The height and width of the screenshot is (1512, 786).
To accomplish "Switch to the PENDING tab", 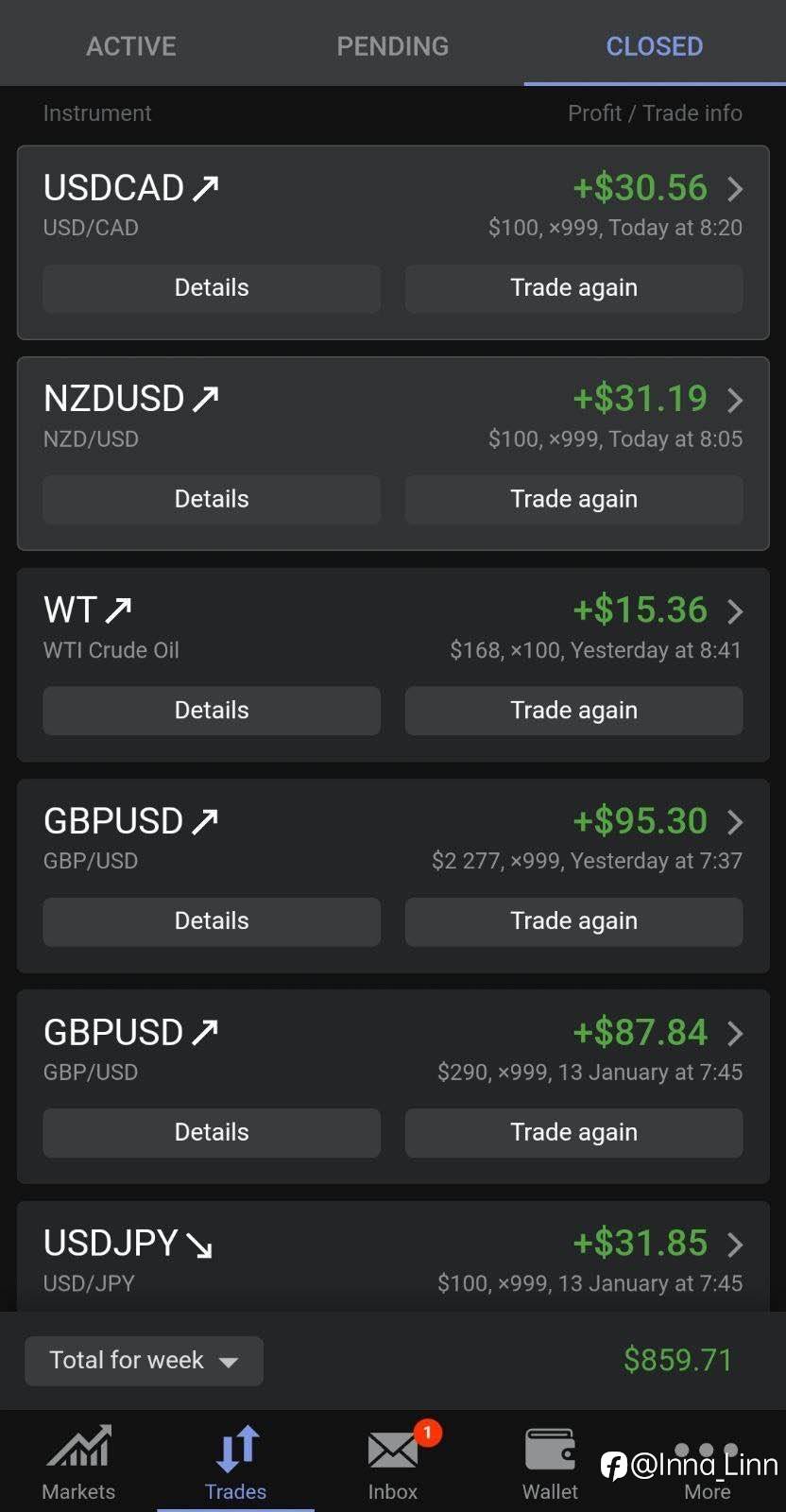I will [x=393, y=45].
